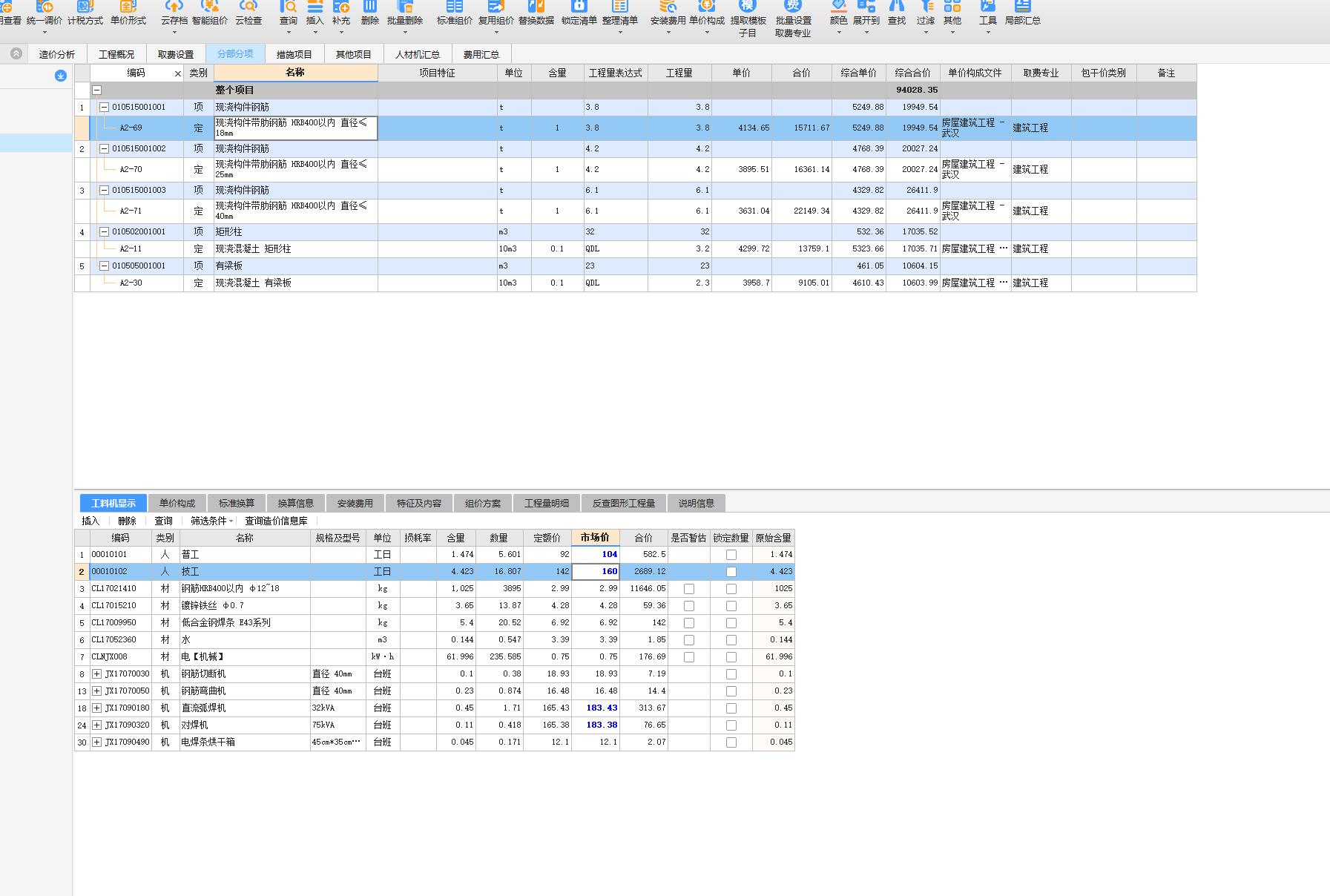The width and height of the screenshot is (1330, 896).
Task: Click 查询 in the bottom panel toolbar
Action: point(163,521)
